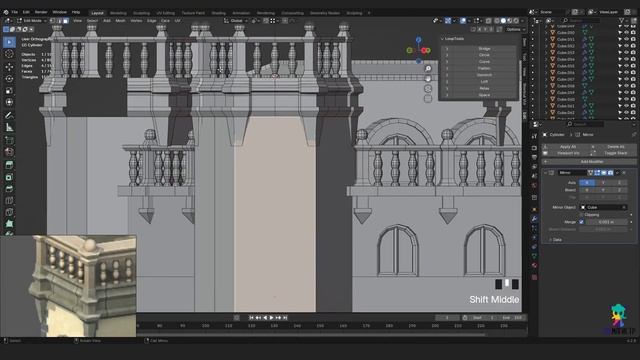
Task: Click the outliner filter funnel icon
Action: (622, 20)
